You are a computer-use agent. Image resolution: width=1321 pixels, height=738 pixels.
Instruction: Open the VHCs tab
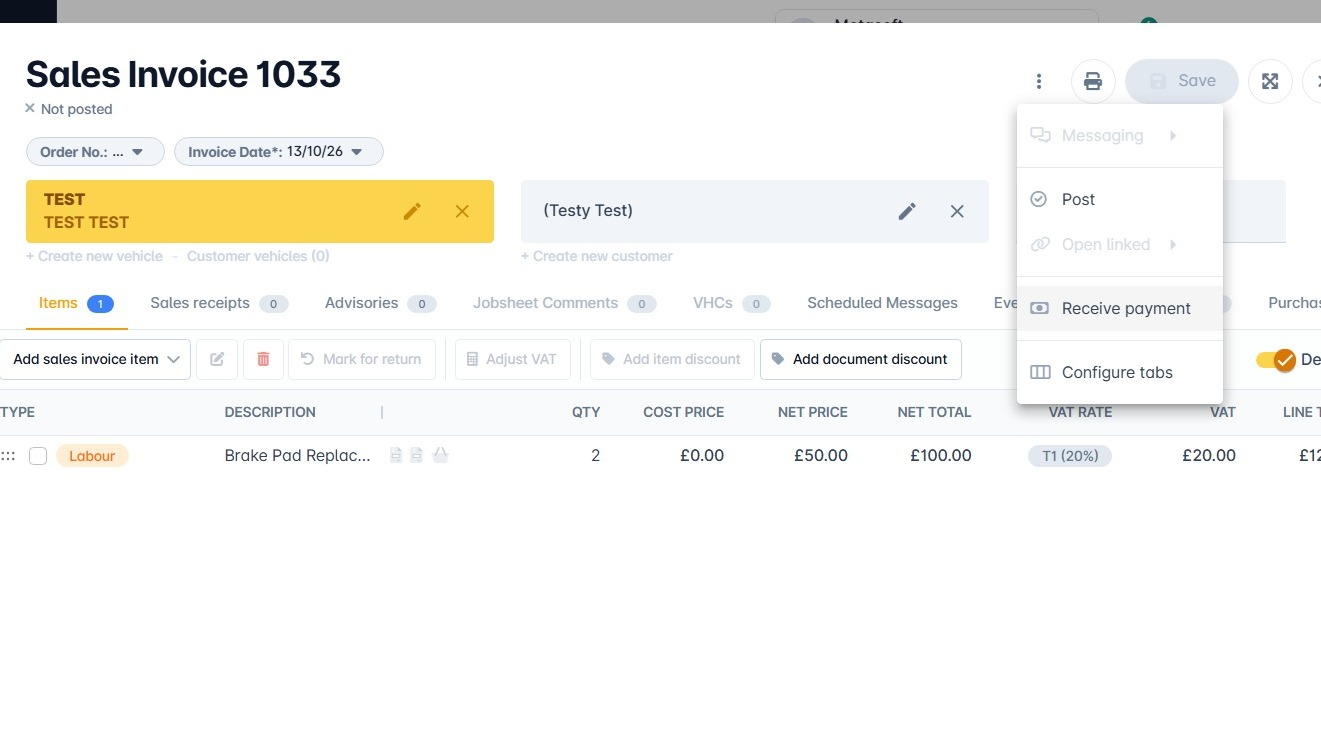point(731,303)
